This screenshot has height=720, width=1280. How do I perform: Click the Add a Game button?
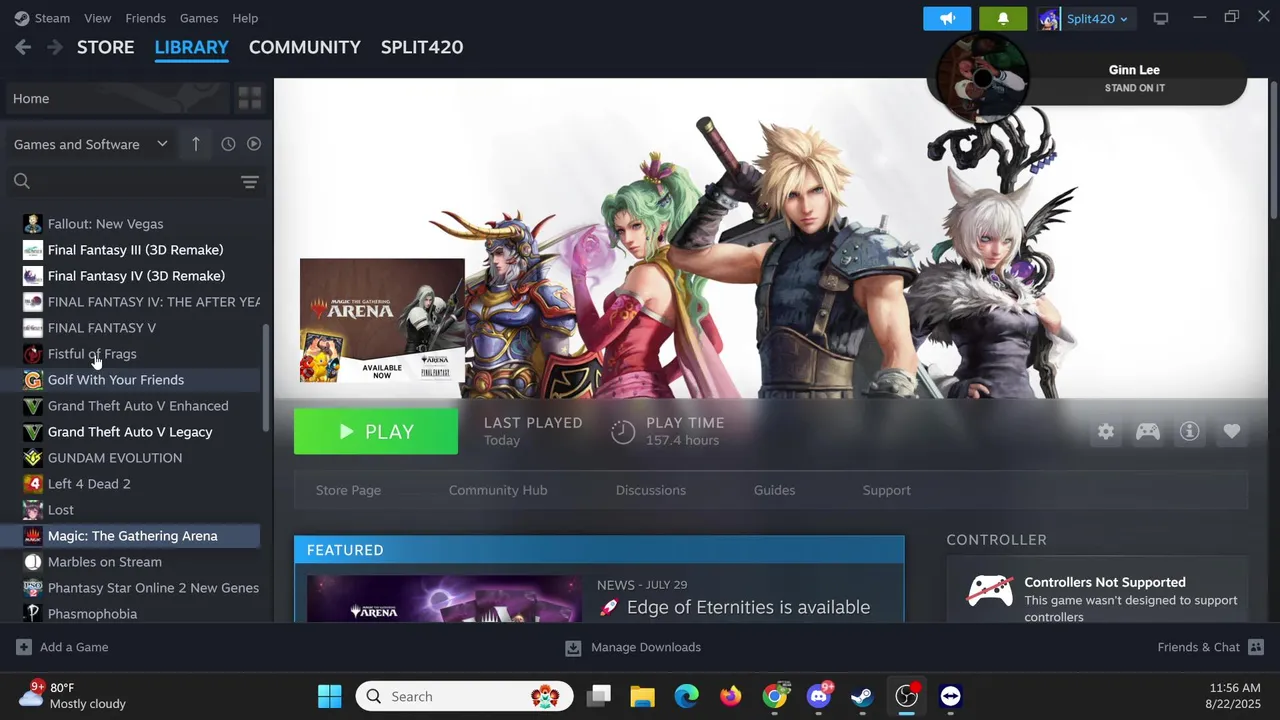click(x=62, y=647)
